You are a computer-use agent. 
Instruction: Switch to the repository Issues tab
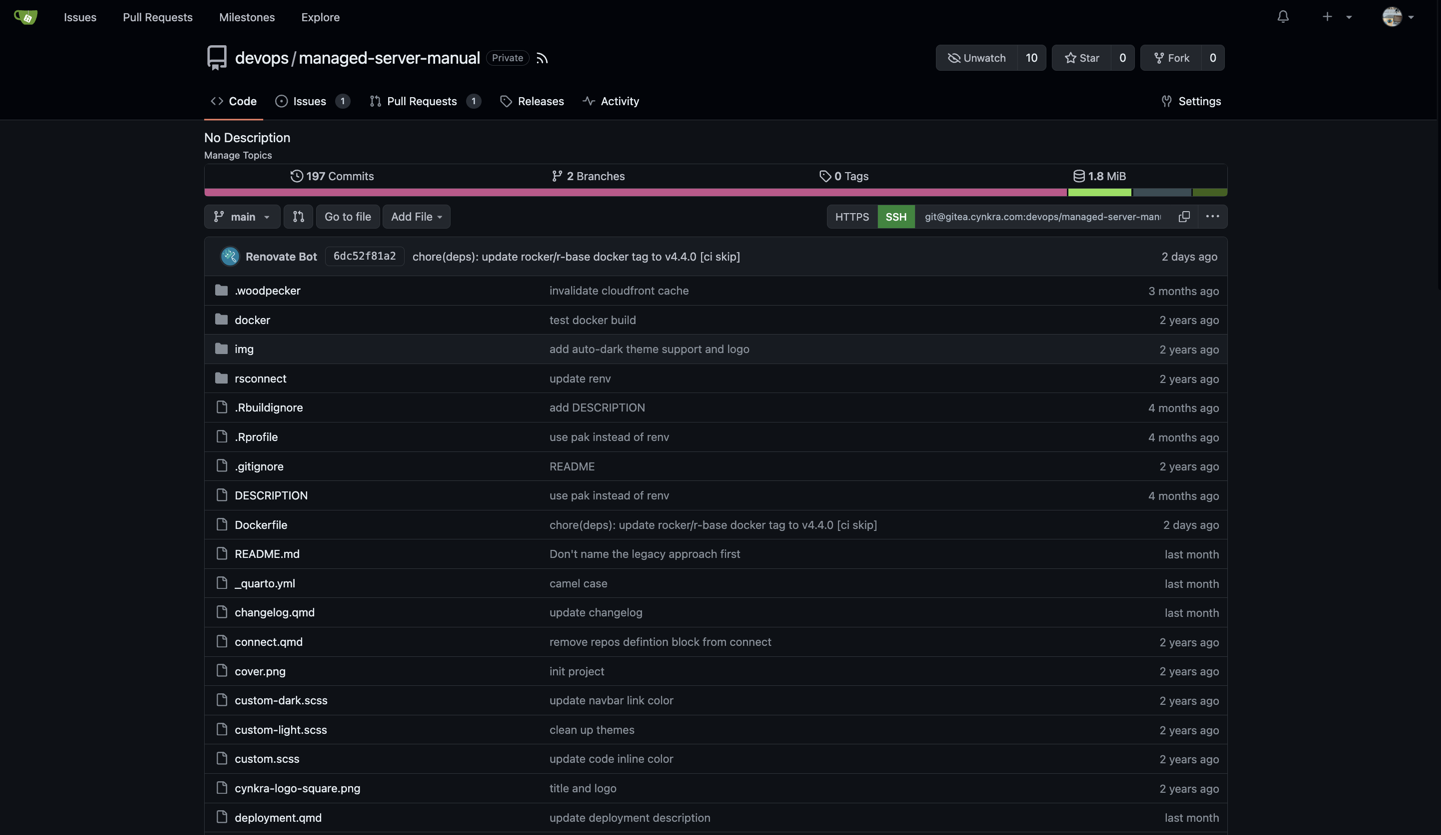tap(309, 102)
